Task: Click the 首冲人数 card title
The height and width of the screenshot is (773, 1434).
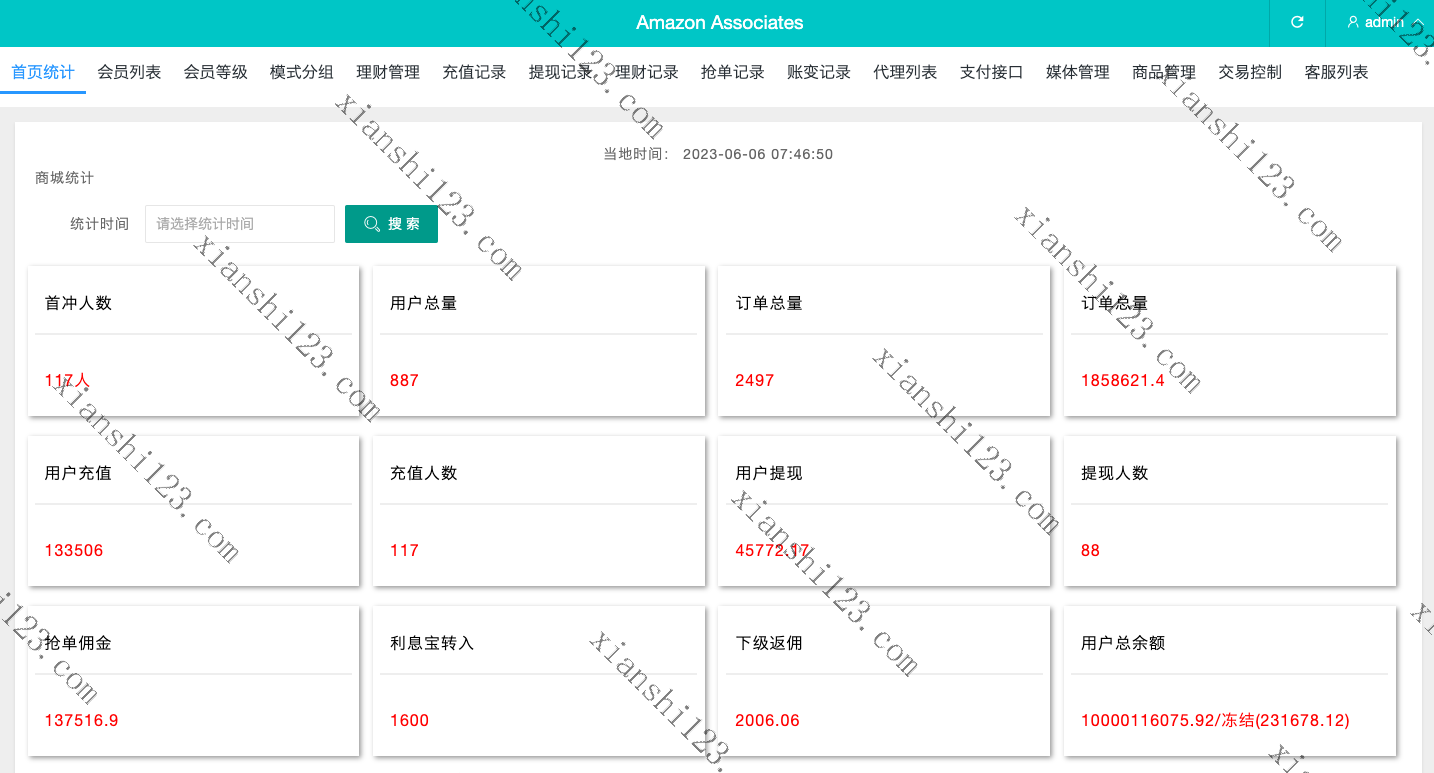Action: pos(78,303)
